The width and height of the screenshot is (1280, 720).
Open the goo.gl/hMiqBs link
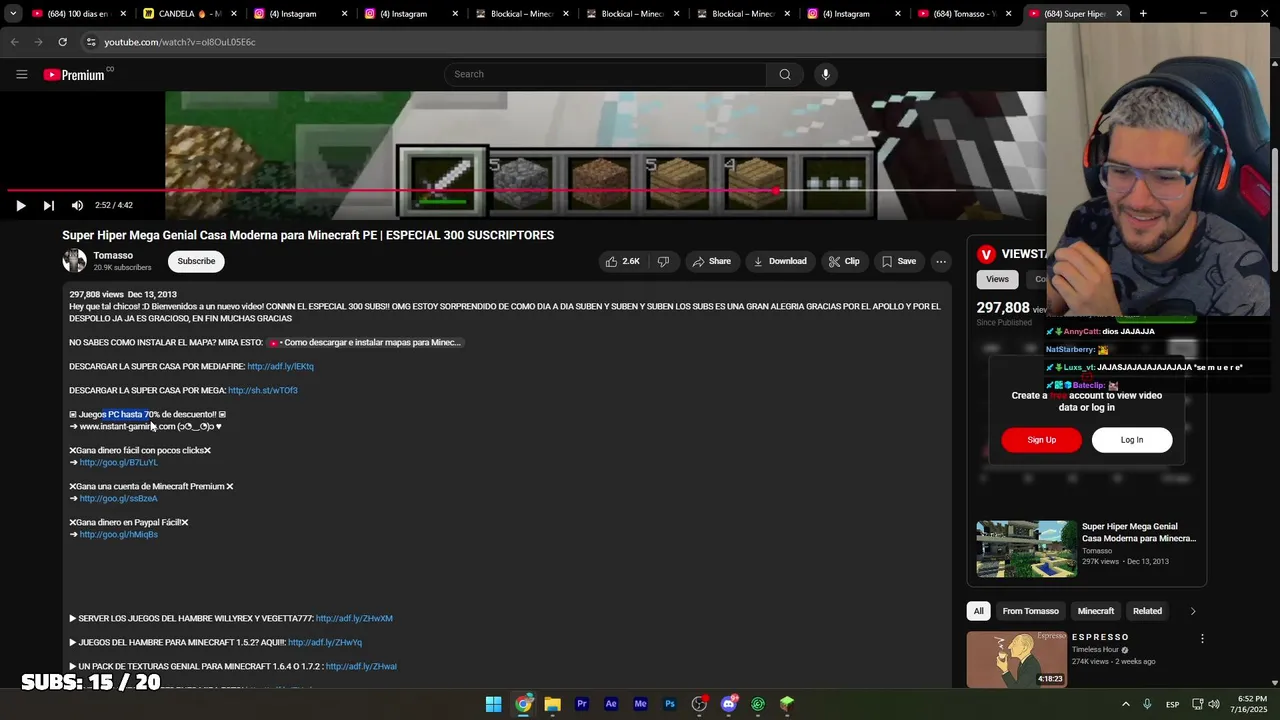point(118,534)
